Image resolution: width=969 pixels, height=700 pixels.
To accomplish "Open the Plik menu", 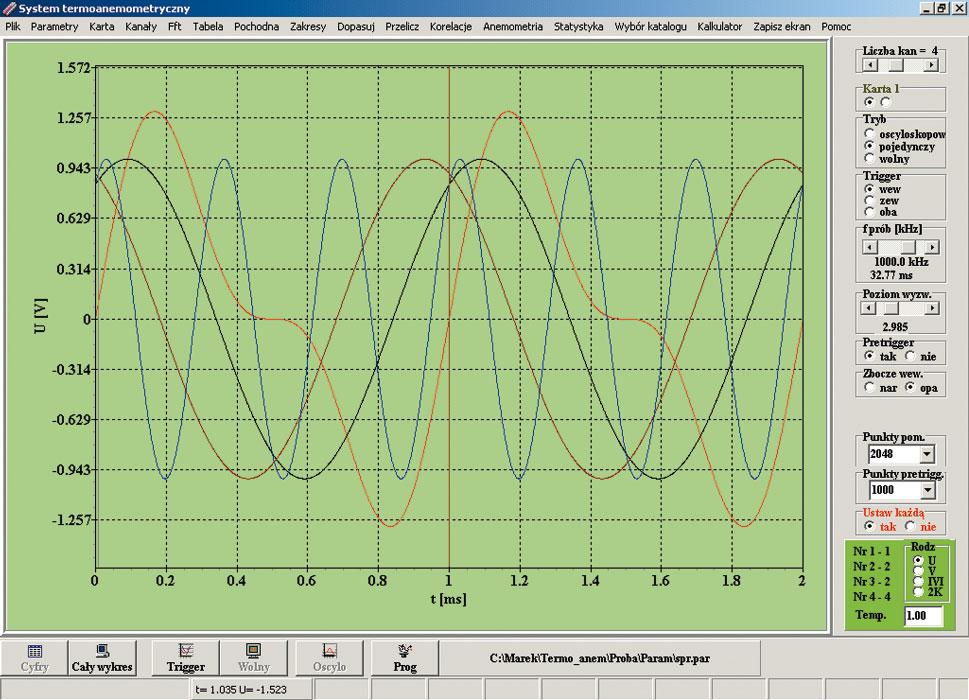I will click(x=12, y=27).
